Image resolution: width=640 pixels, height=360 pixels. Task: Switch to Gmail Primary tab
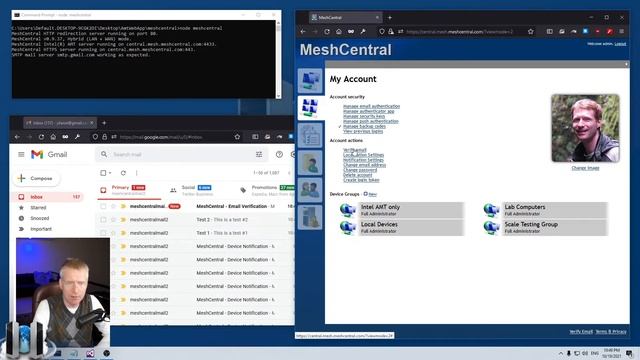128,190
